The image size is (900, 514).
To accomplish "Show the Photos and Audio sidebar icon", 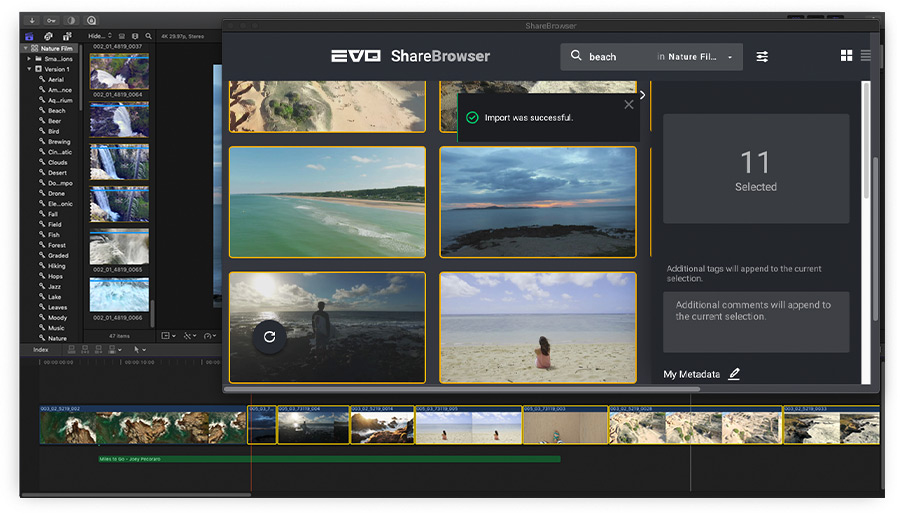I will (x=48, y=36).
